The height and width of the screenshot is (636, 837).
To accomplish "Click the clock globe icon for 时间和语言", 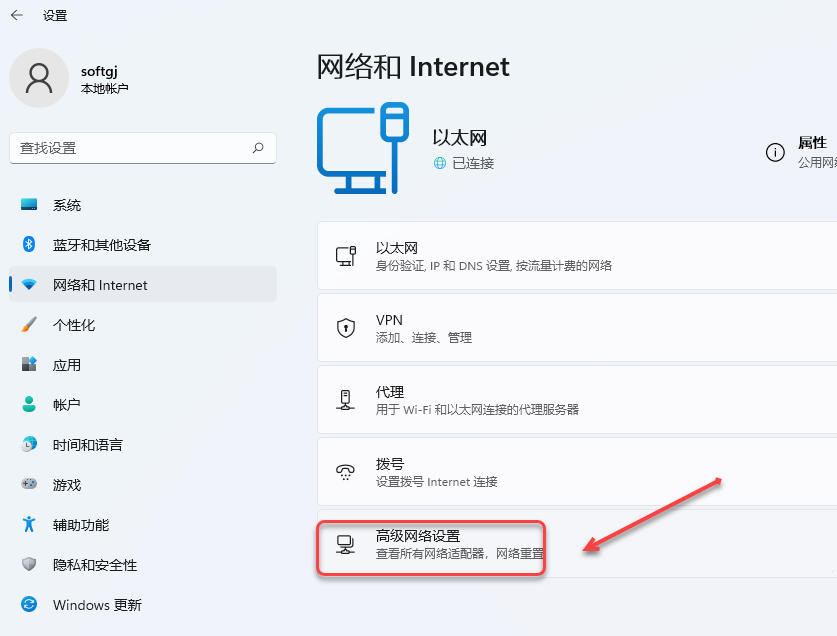I will (x=29, y=444).
